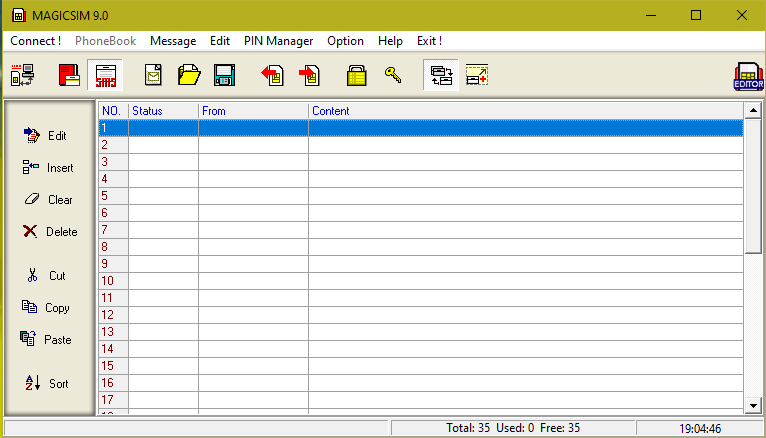Select row number 1 in the table
The width and height of the screenshot is (766, 438).
click(x=421, y=128)
